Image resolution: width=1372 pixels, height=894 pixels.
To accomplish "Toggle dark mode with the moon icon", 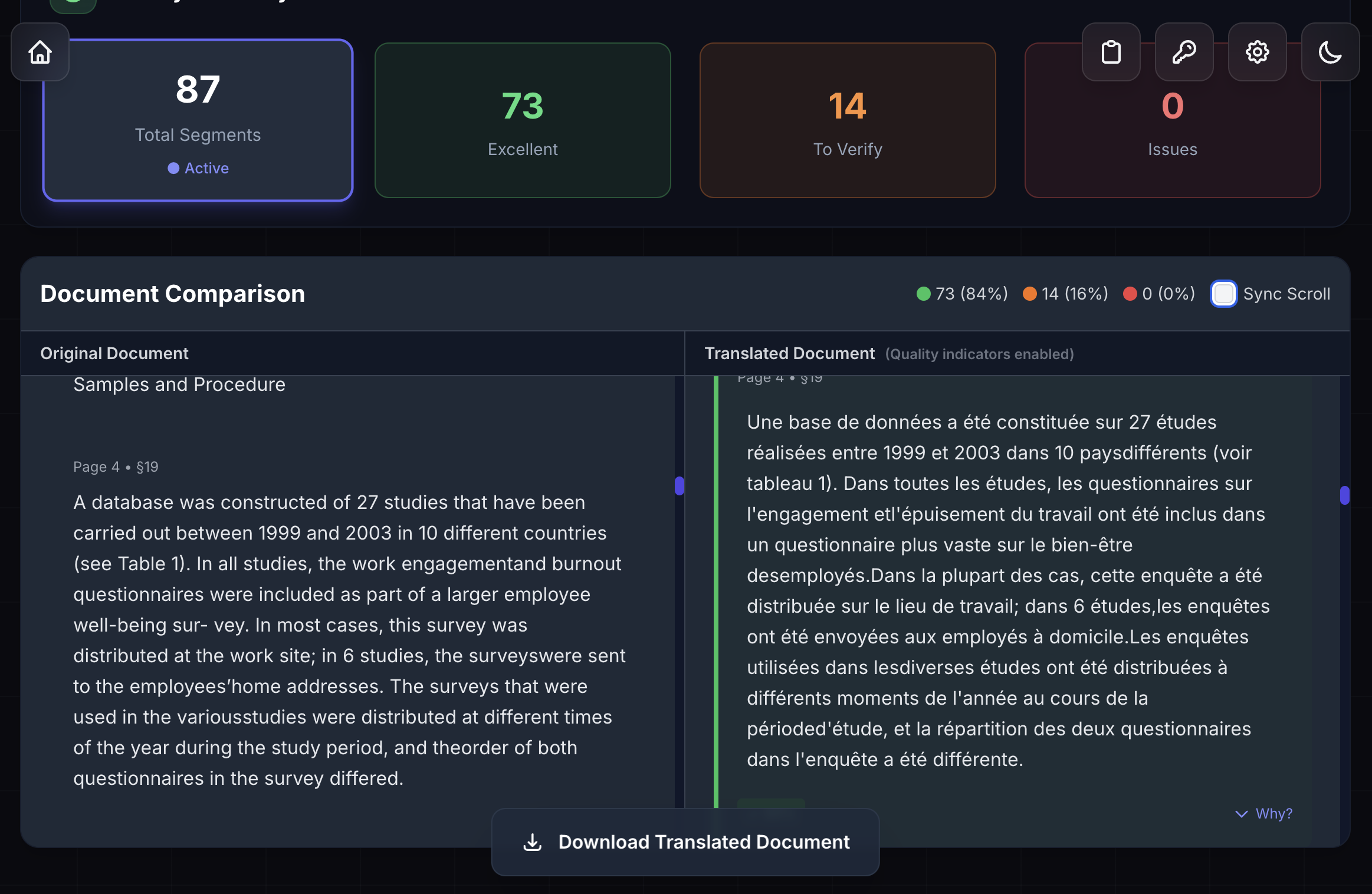I will (x=1331, y=52).
